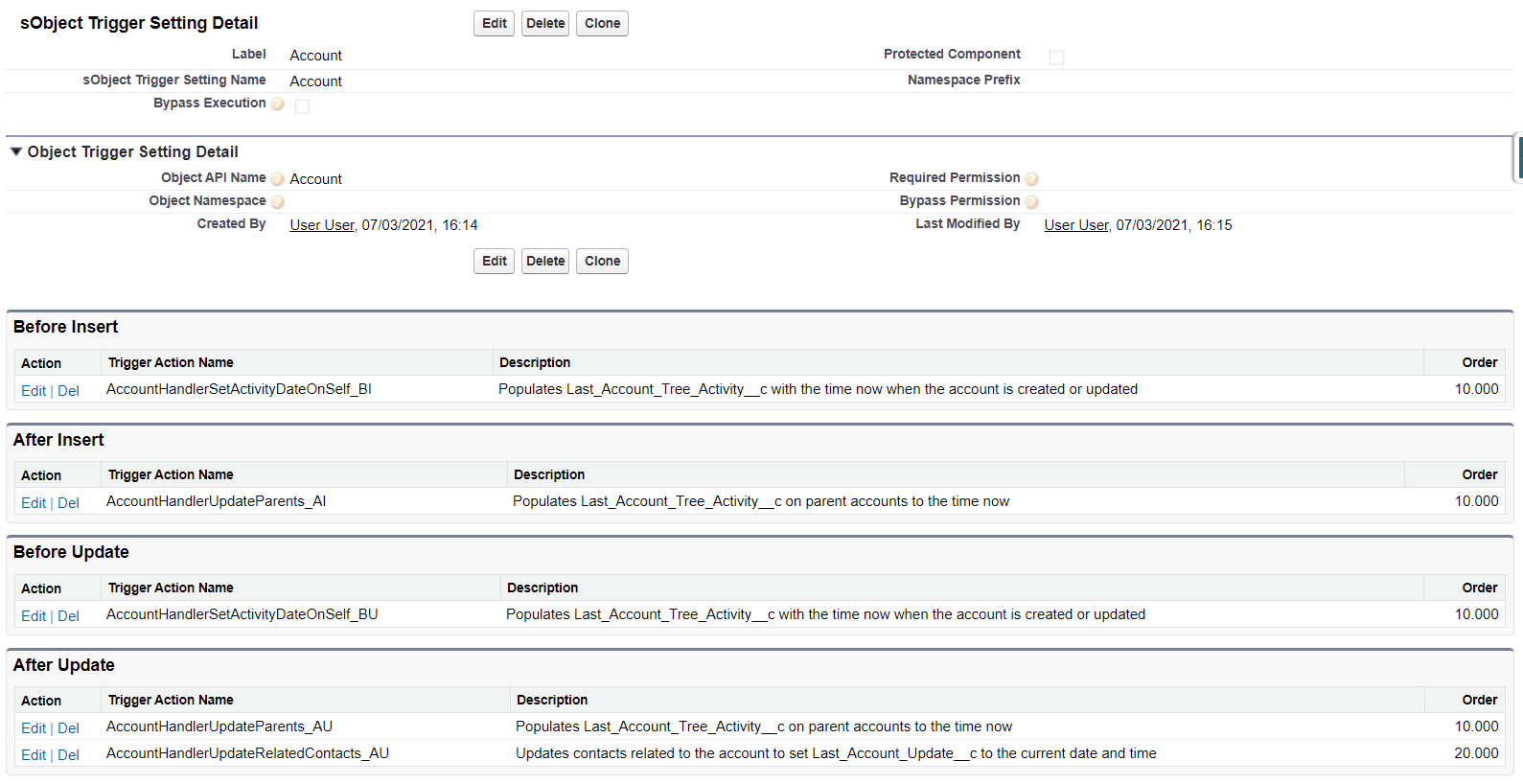Viewport: 1523px width, 784px height.
Task: Click help icon beside Required Permission
Action: coord(1031,179)
